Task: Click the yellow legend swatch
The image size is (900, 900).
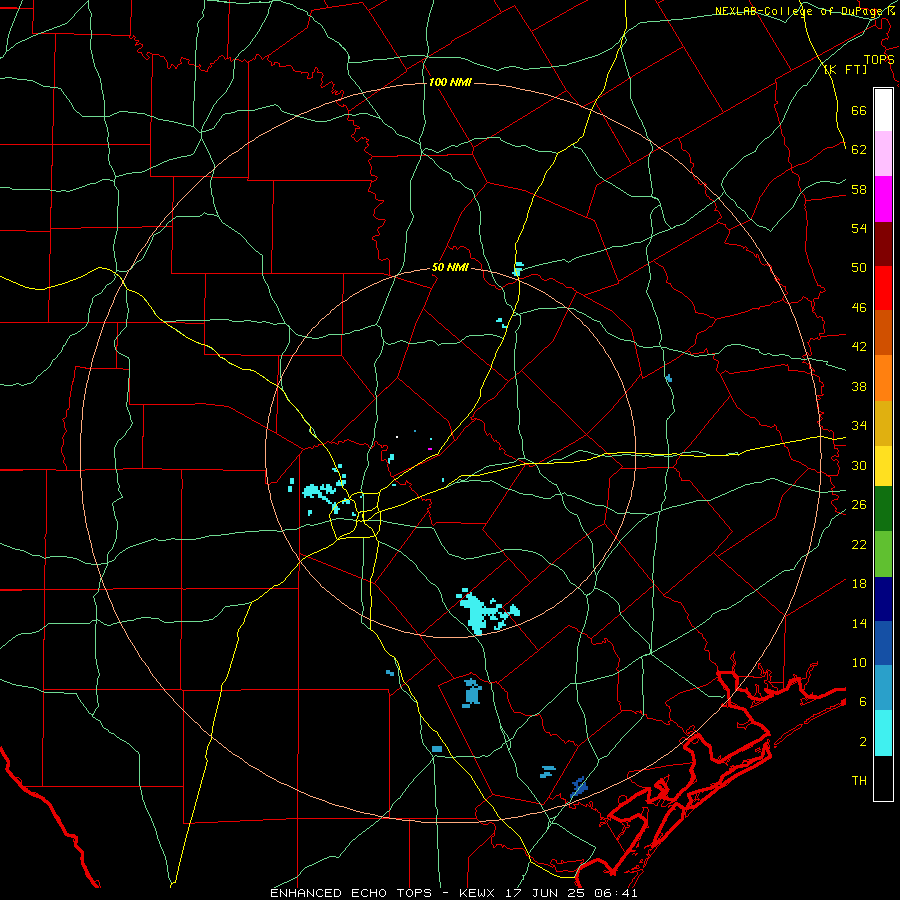Action: coord(883,466)
